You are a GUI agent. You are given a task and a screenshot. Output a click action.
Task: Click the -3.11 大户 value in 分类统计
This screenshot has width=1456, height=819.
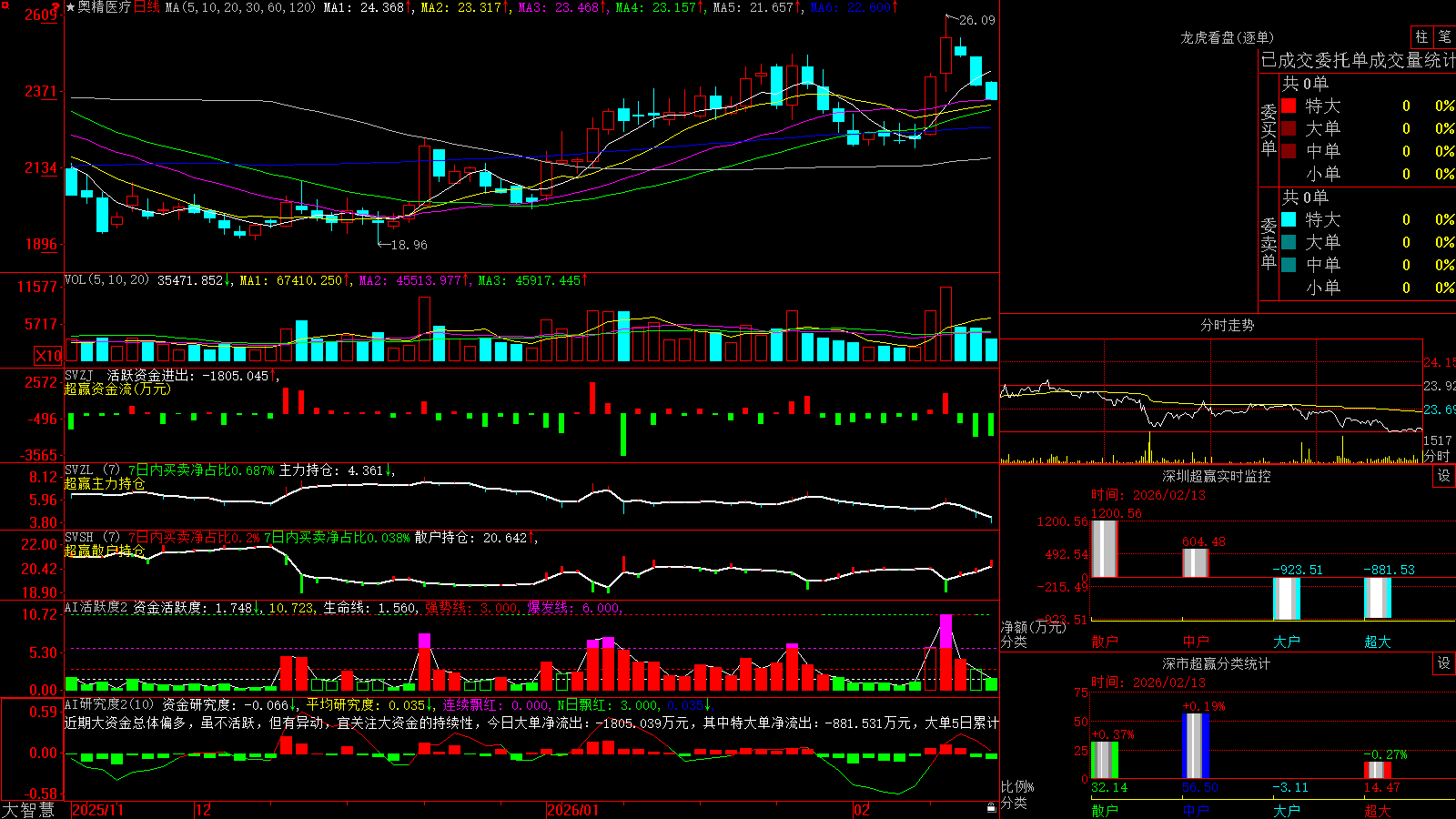click(1290, 787)
